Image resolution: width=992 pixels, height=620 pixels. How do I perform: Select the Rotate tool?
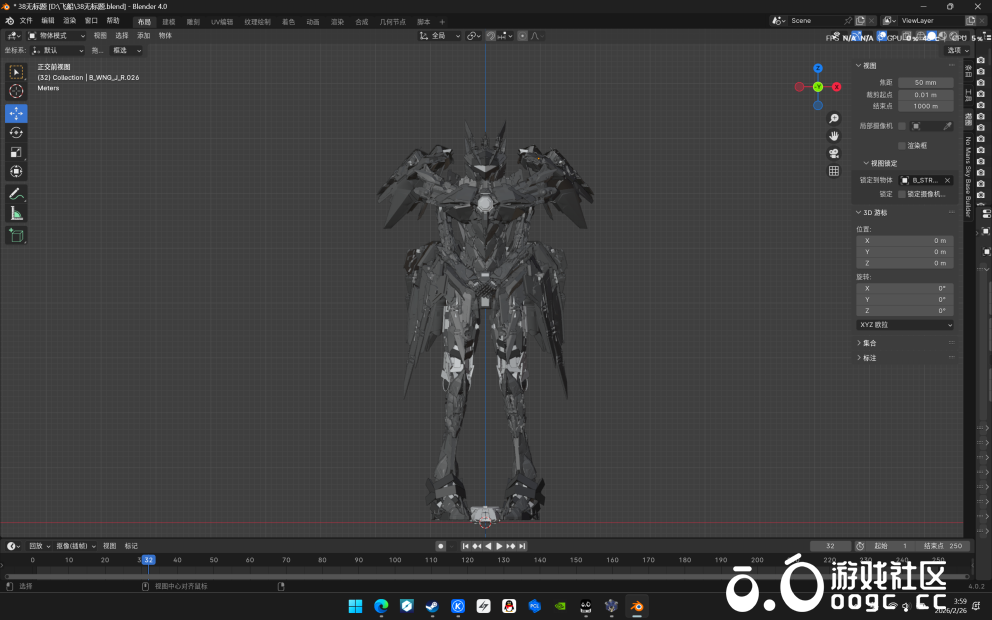pos(16,132)
